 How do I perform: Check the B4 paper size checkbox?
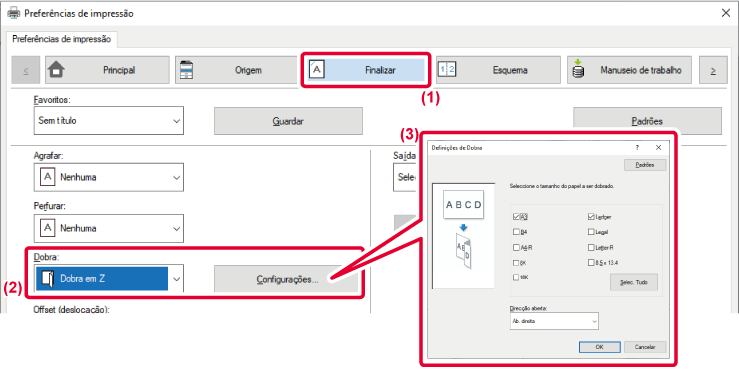click(x=516, y=232)
